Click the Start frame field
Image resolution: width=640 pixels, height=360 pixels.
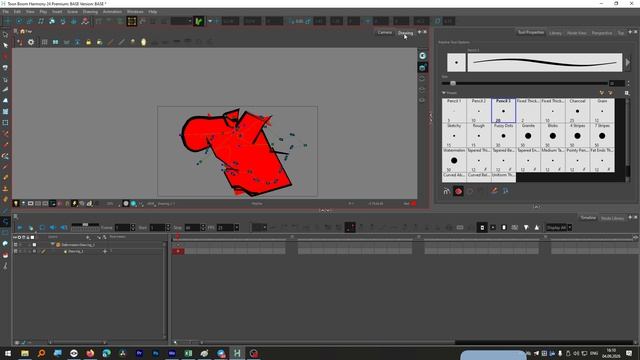coord(157,227)
